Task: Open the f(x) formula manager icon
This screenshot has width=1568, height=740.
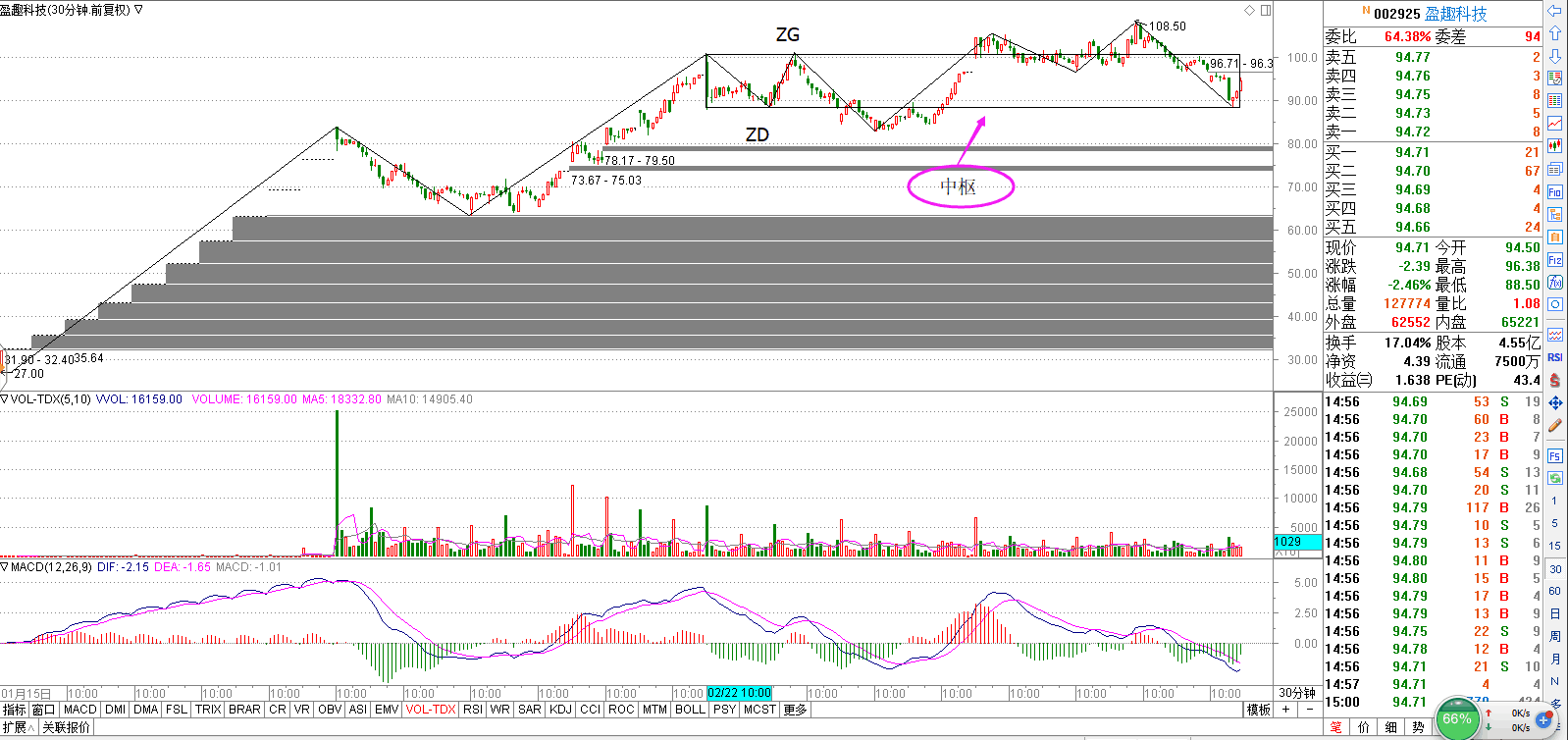Action: pos(1554,283)
